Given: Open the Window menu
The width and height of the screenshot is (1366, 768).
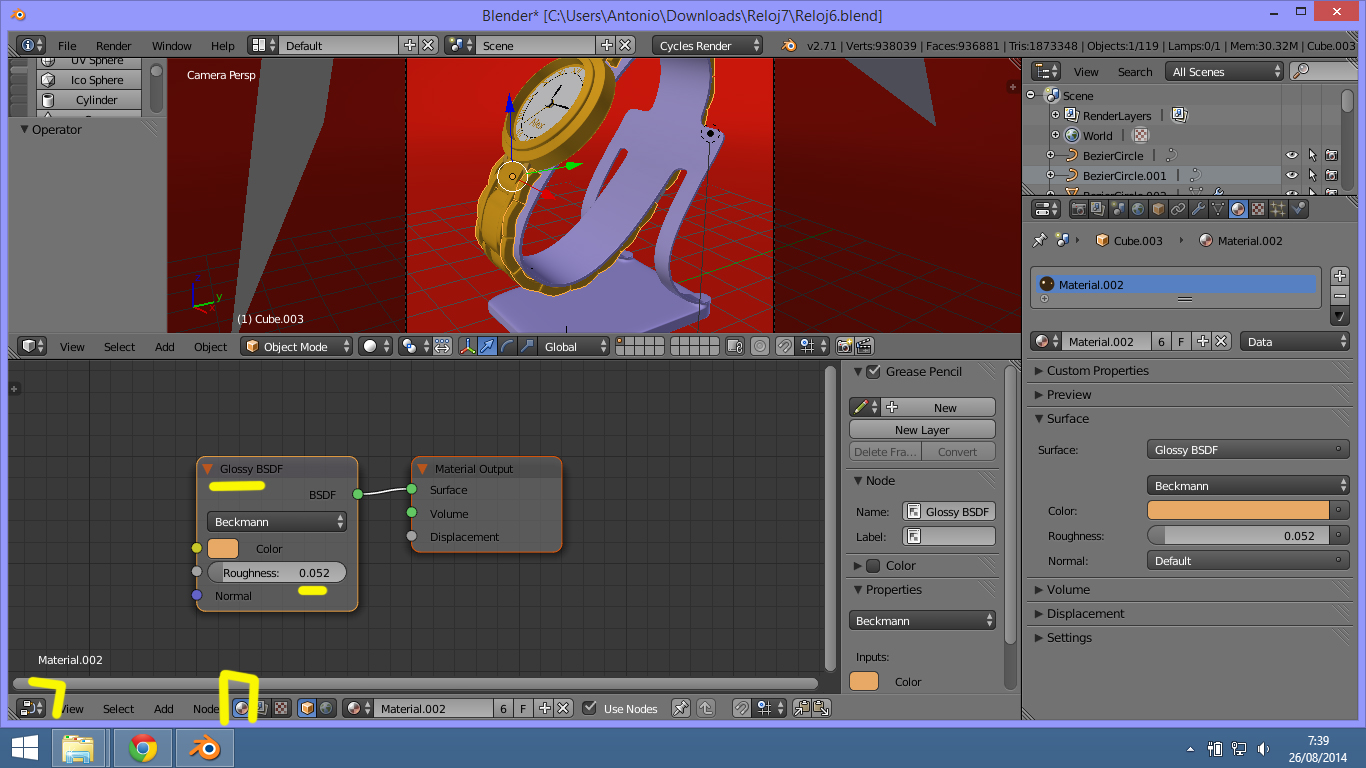Looking at the screenshot, I should [172, 46].
